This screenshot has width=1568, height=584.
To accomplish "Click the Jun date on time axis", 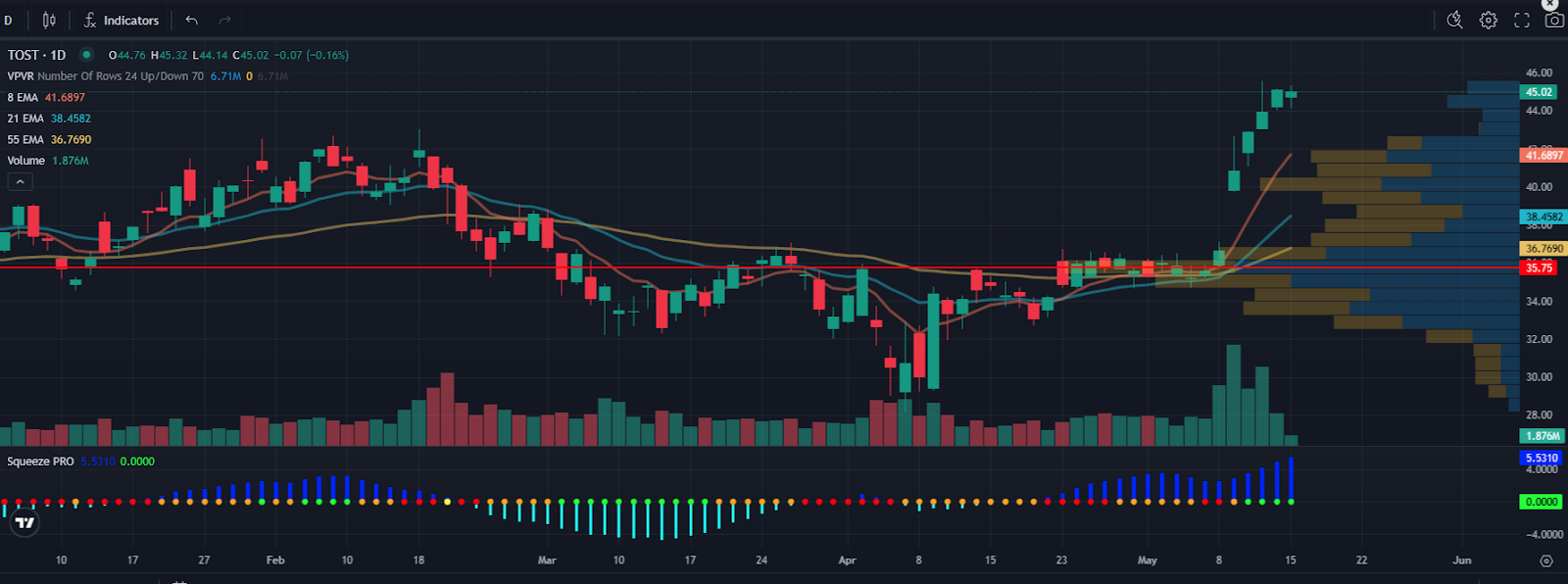I will [x=1461, y=560].
